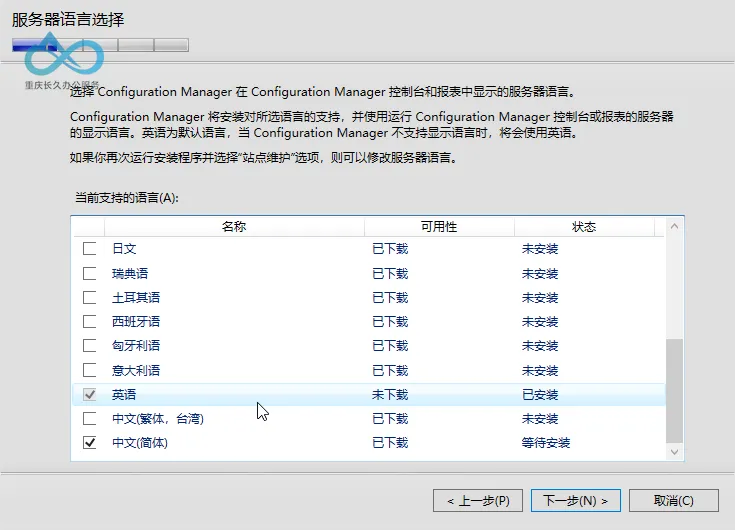Toggle the 英语 language checkbox
The width and height of the screenshot is (735, 530).
(x=90, y=395)
